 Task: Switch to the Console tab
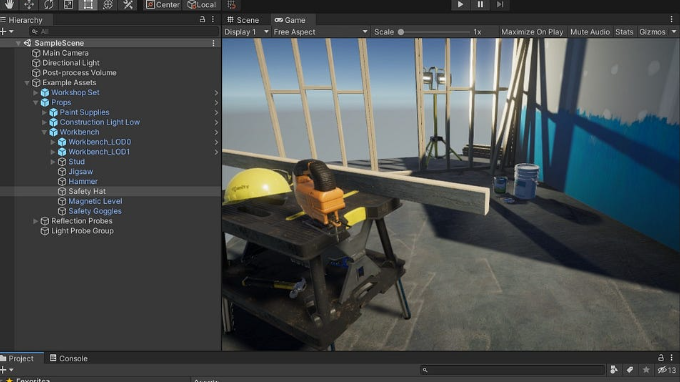click(x=69, y=359)
